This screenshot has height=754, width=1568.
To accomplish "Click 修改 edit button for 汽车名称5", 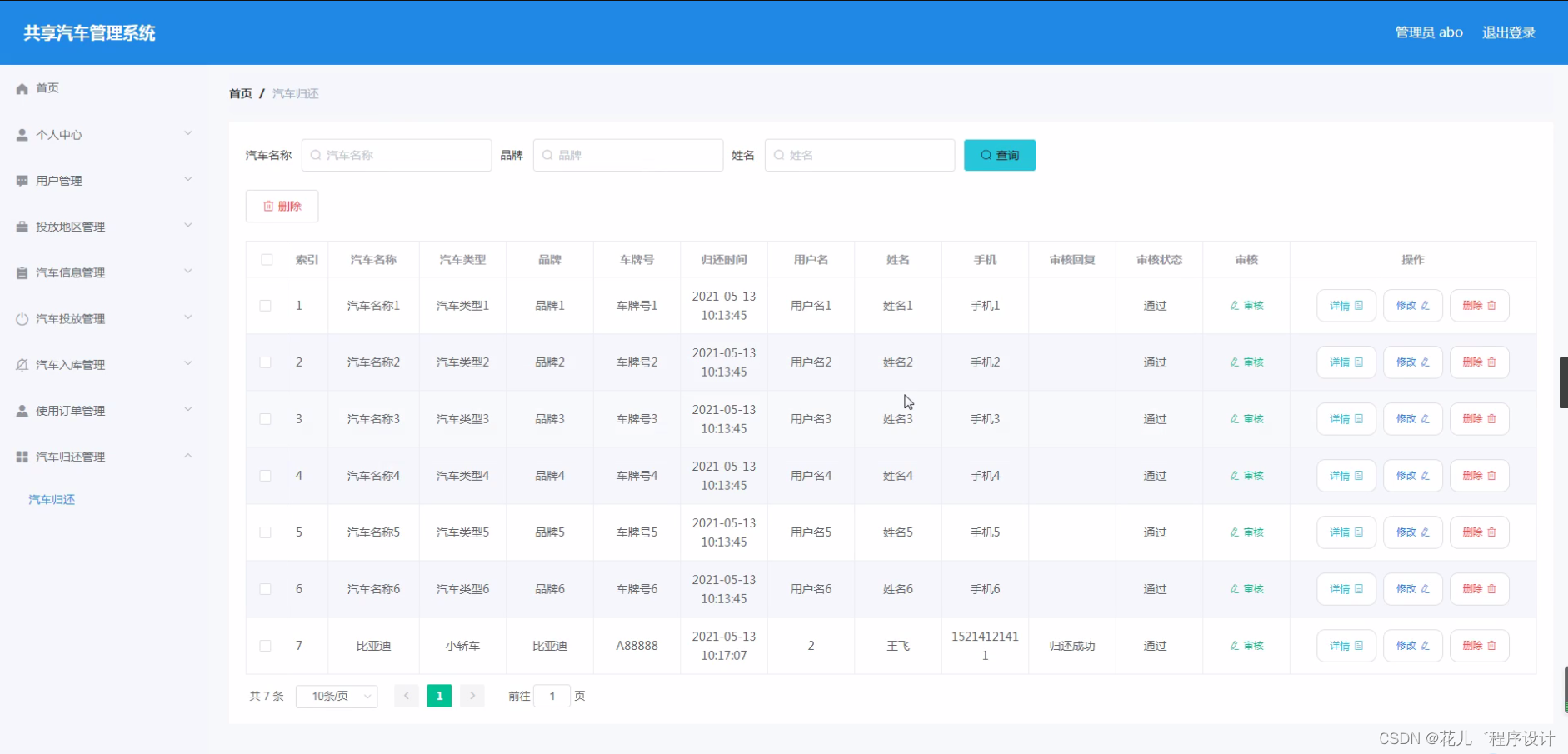I will (1413, 532).
